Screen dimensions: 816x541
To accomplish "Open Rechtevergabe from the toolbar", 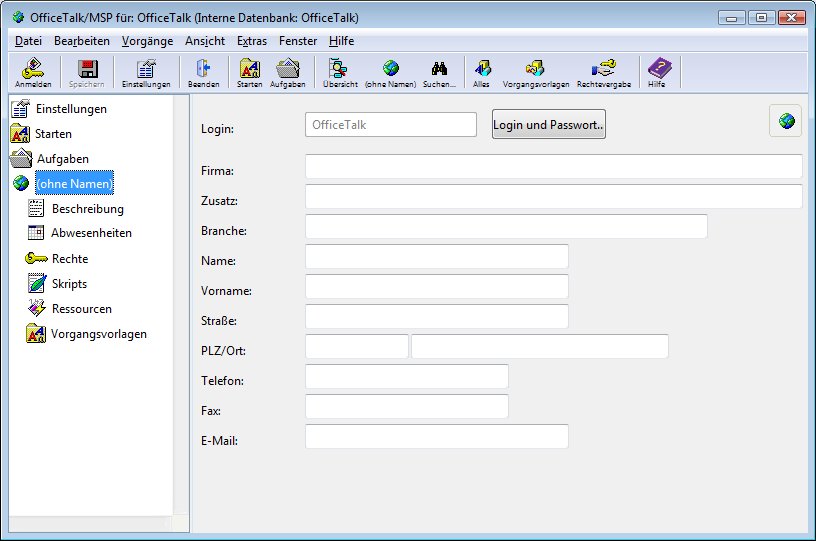I will (604, 72).
